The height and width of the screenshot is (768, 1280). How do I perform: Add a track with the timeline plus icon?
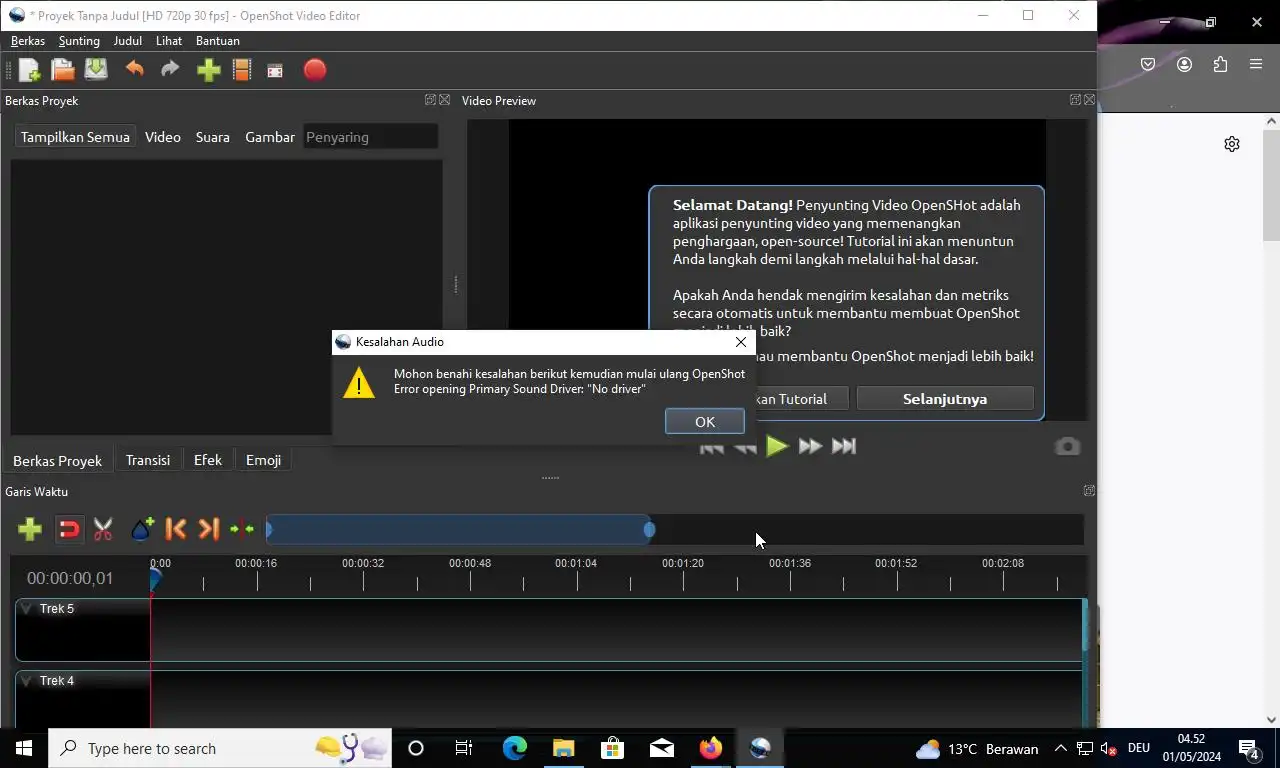(30, 529)
